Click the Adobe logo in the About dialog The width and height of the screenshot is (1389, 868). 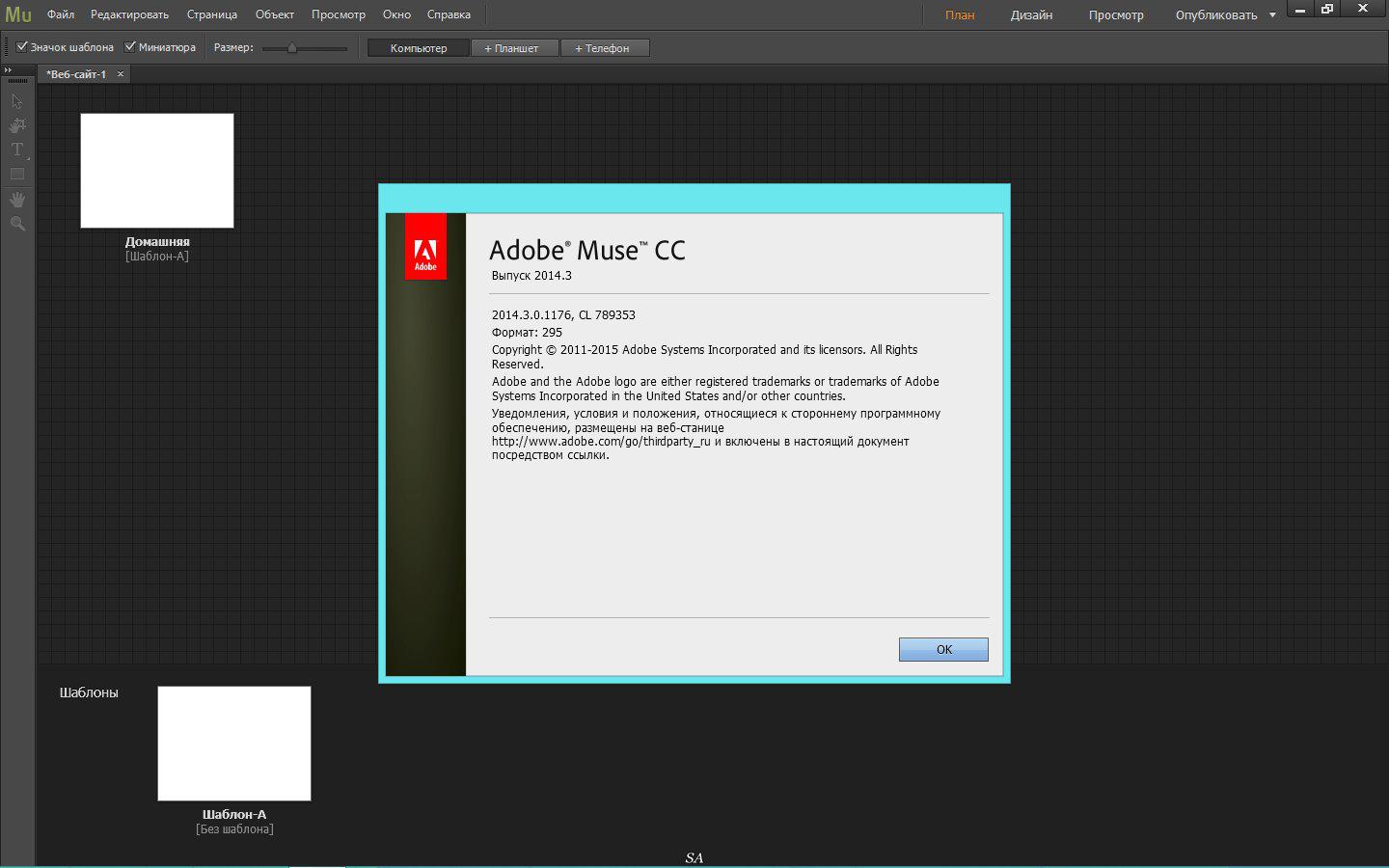pyautogui.click(x=425, y=246)
